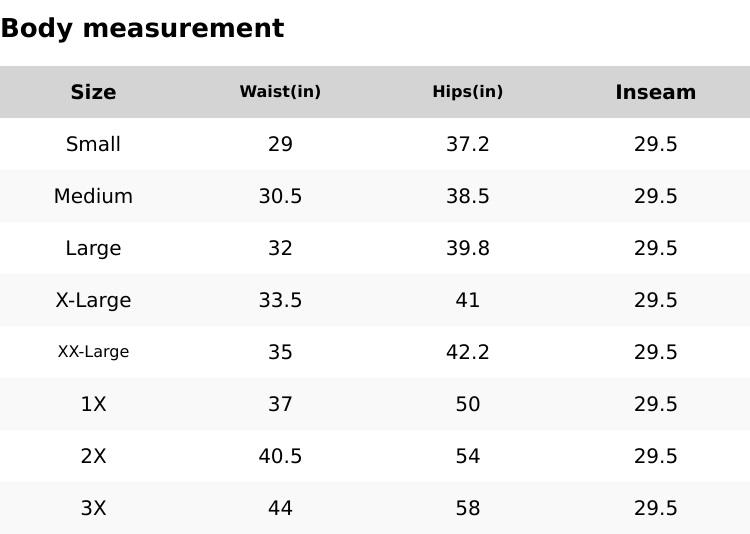
Task: Click the XX-Large hips value 42.2
Action: coord(467,352)
